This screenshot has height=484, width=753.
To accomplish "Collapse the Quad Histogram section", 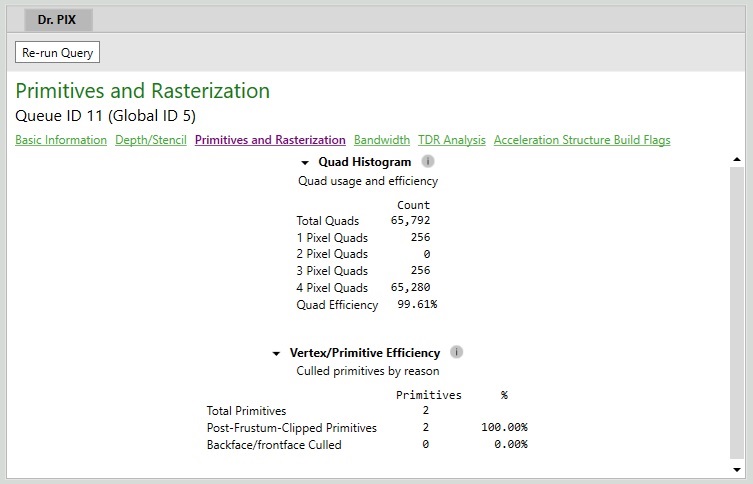I will pyautogui.click(x=304, y=163).
